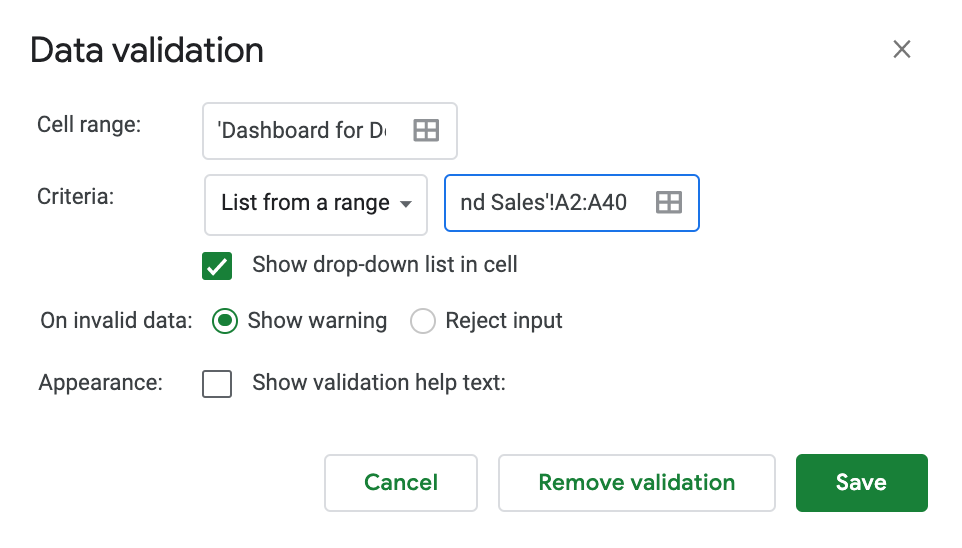This screenshot has width=962, height=548.
Task: Click the Remove validation button
Action: 636,483
